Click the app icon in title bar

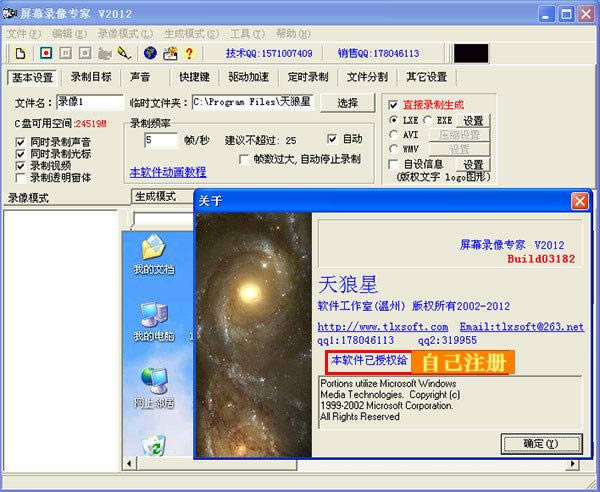pos(9,14)
